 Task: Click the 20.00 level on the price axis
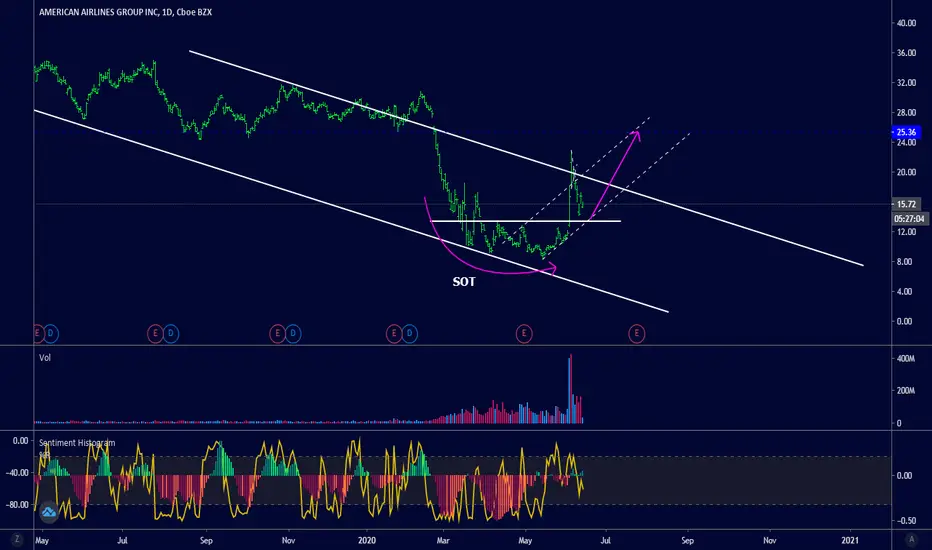(906, 172)
